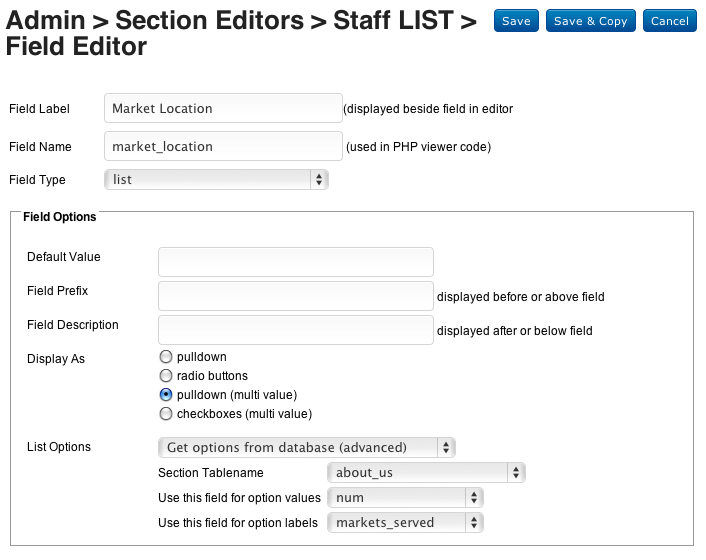Open the Section Tablename about_us dropdown
The width and height of the screenshot is (706, 560).
[426, 473]
